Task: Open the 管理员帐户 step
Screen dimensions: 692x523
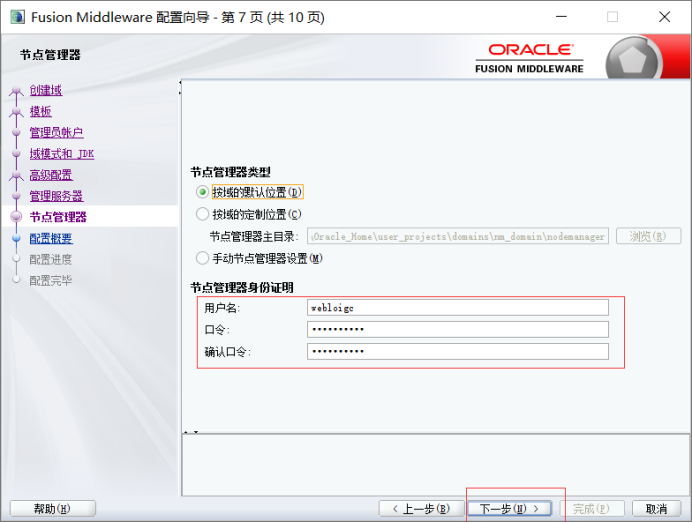Action: [x=56, y=132]
